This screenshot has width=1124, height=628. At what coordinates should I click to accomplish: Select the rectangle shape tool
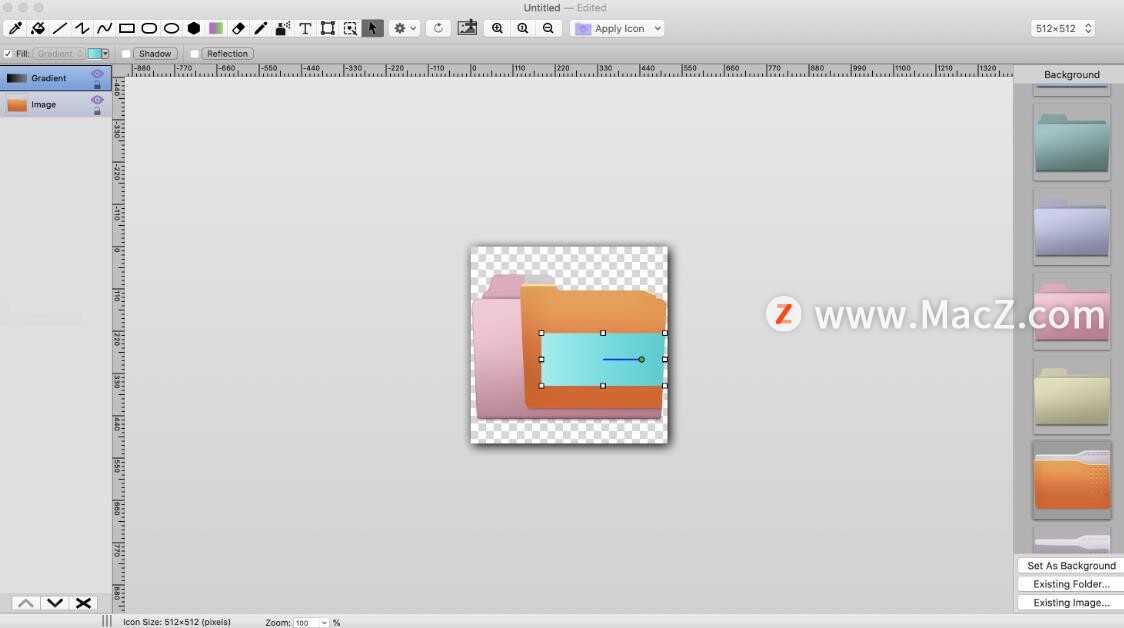coord(127,29)
